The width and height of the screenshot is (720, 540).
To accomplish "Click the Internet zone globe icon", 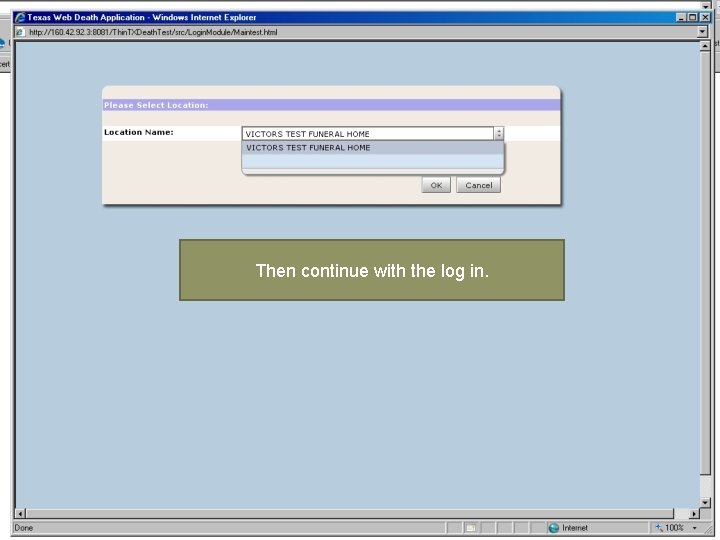I will coord(554,528).
